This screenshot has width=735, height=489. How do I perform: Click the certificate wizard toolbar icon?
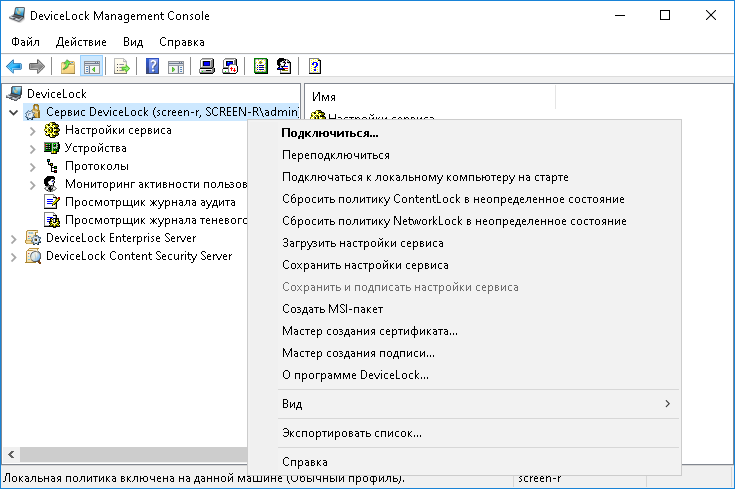(x=284, y=67)
